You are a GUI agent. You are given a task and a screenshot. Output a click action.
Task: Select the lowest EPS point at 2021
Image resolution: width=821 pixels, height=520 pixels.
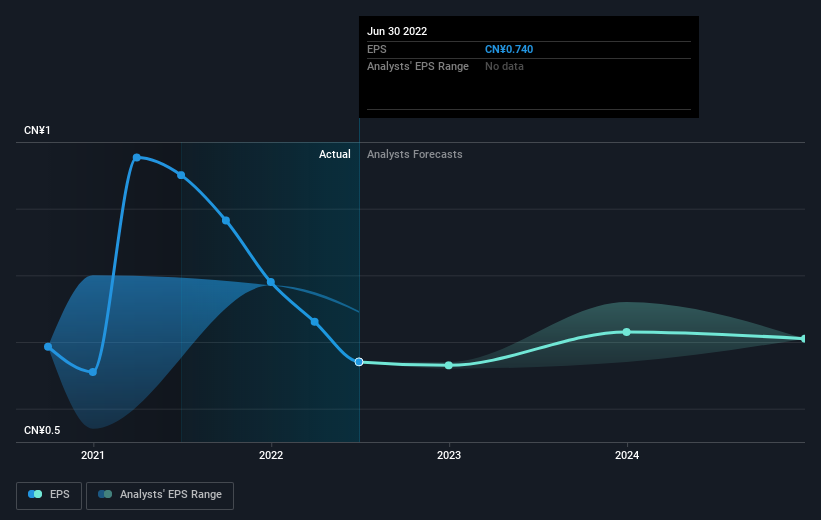point(93,372)
